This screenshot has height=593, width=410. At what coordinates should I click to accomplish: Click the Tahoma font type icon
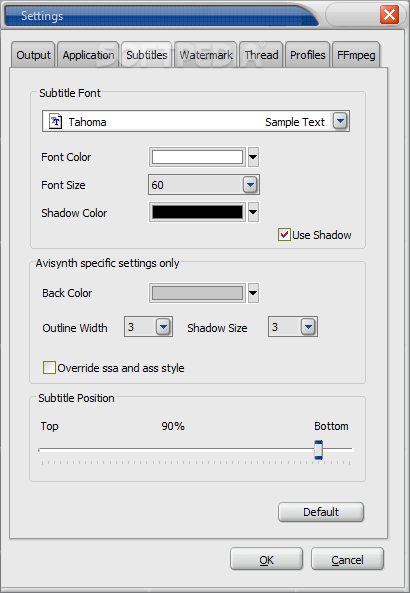[x=56, y=121]
